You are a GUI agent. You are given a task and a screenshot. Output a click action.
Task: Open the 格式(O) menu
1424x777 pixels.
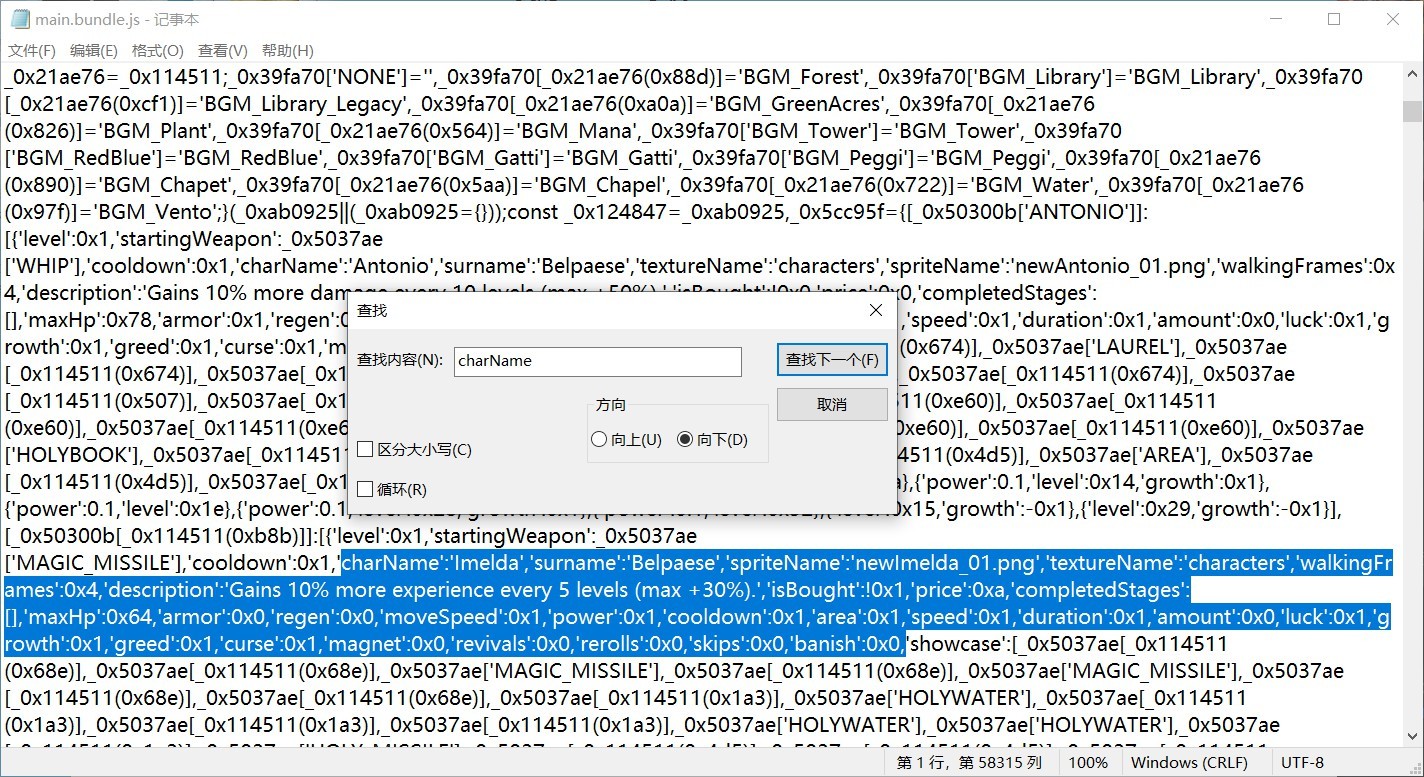(158, 51)
